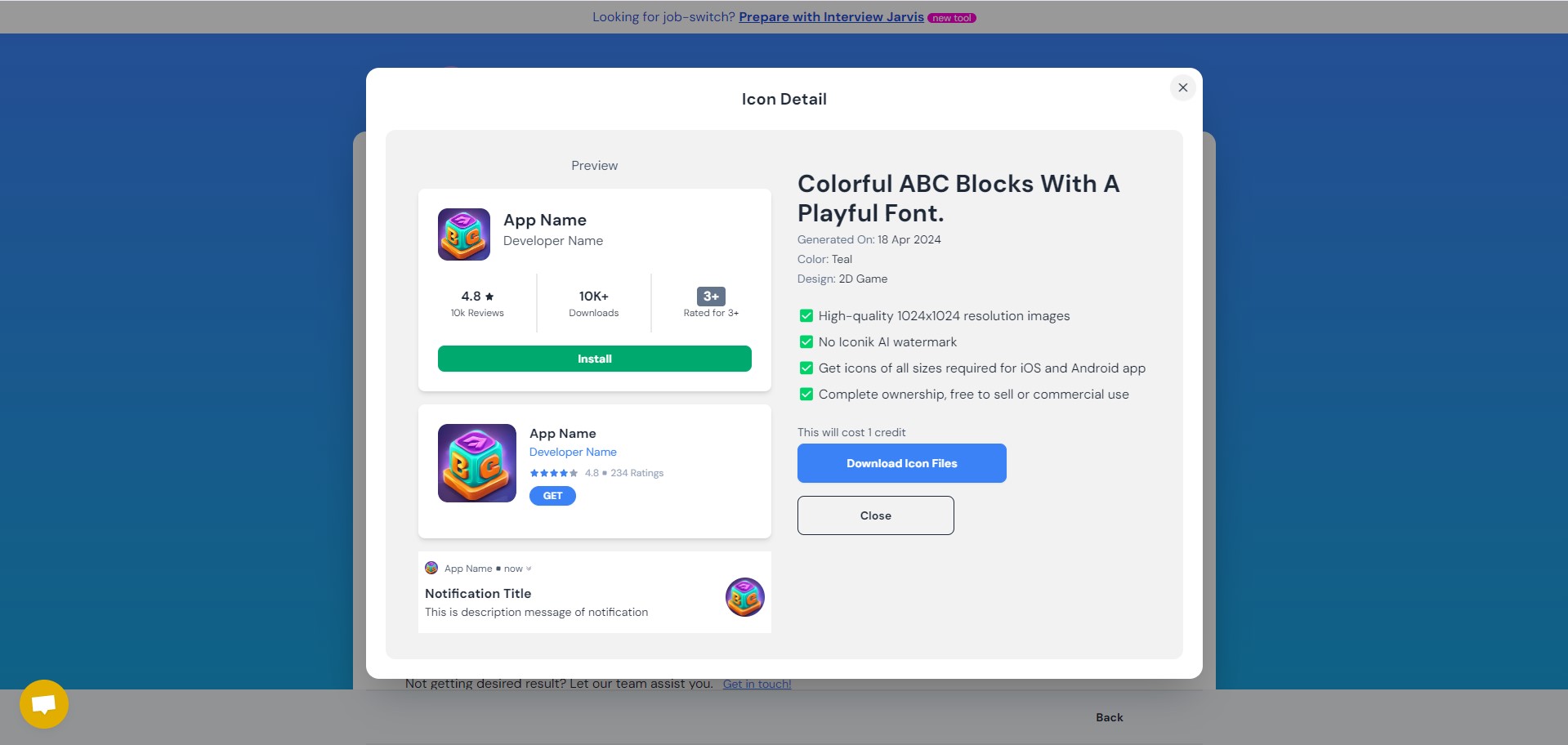This screenshot has width=1568, height=745.
Task: Click the round icon in notification preview
Action: point(744,597)
